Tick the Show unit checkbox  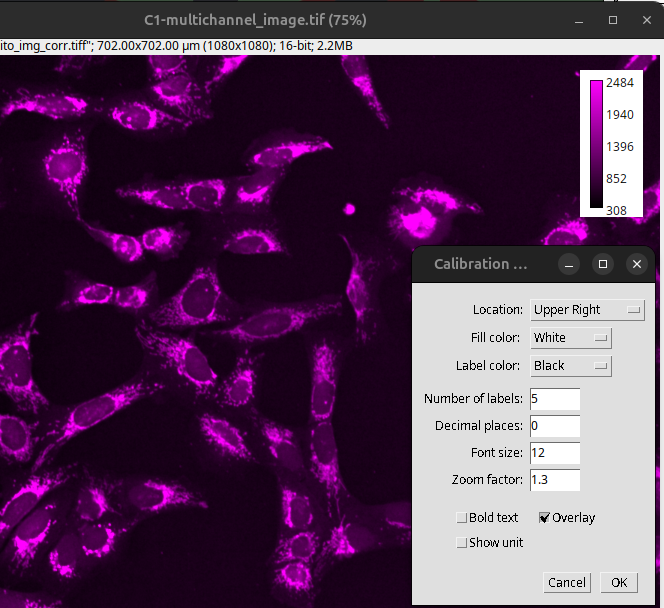(x=462, y=543)
